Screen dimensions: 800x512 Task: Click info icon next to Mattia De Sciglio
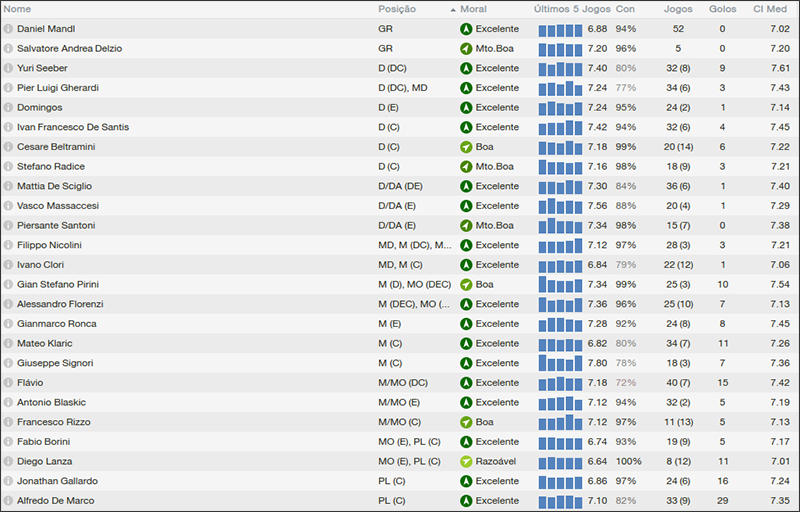[x=9, y=186]
